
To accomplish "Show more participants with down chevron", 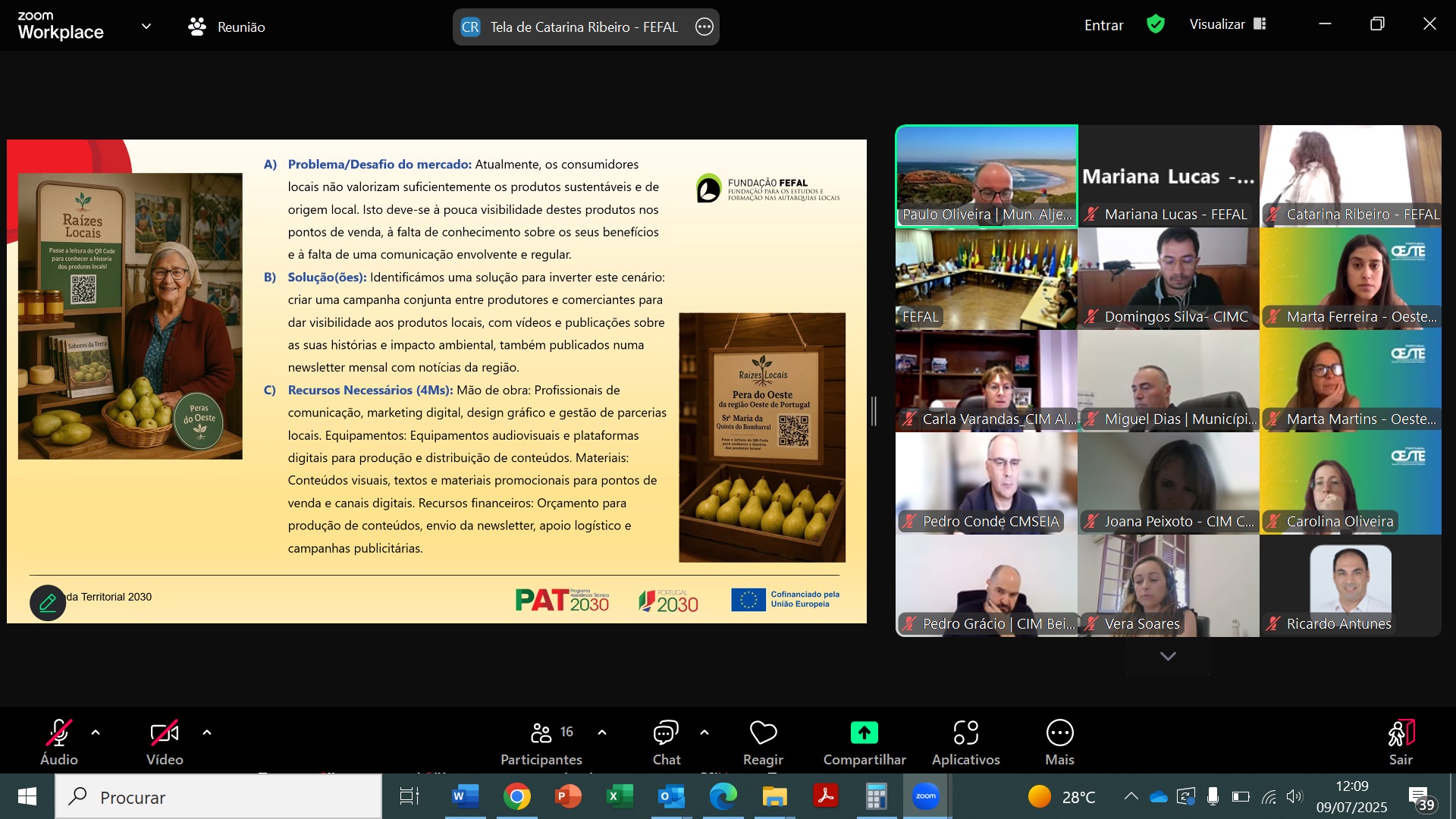I will point(1168,656).
